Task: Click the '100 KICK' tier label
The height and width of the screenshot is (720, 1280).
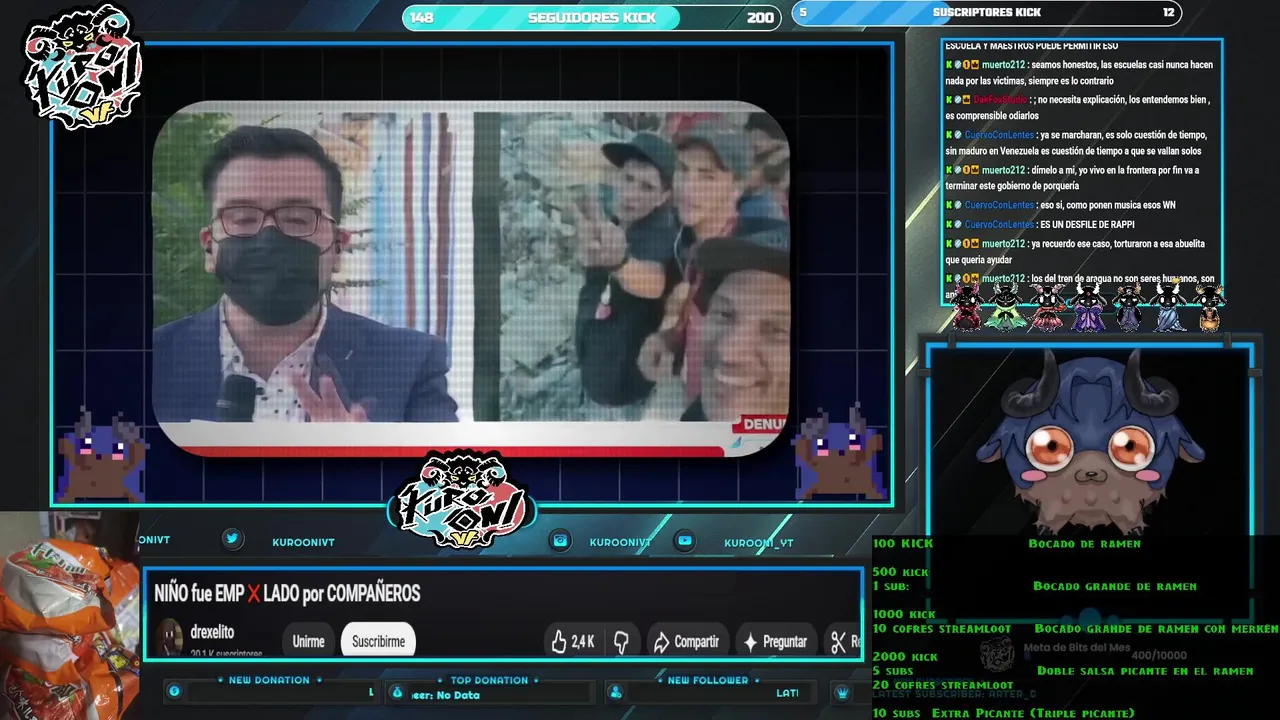Action: pyautogui.click(x=902, y=543)
